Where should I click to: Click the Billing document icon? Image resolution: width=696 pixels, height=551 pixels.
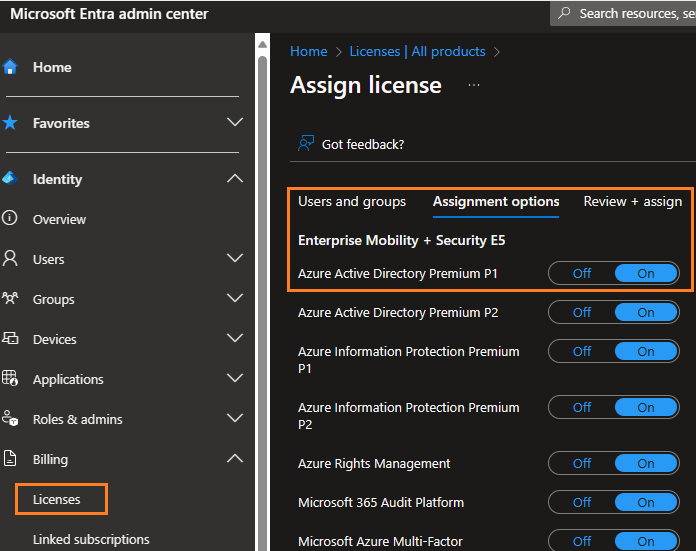10,458
